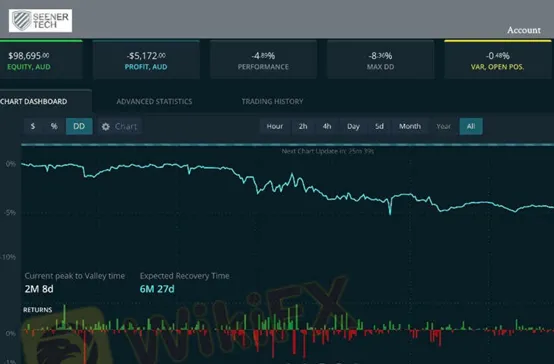Switch chart to dollar ($) mode
The width and height of the screenshot is (554, 364).
pyautogui.click(x=33, y=126)
